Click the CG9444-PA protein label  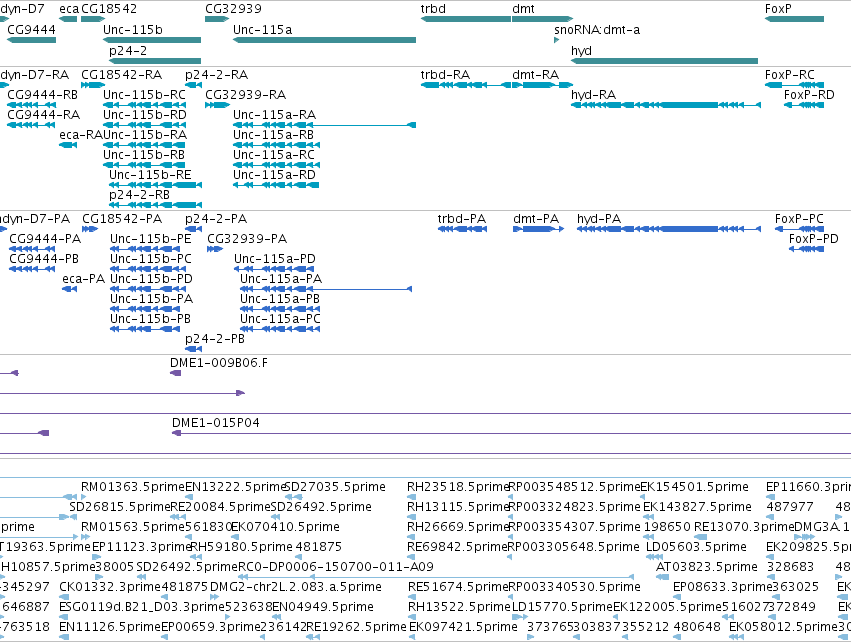[45, 239]
